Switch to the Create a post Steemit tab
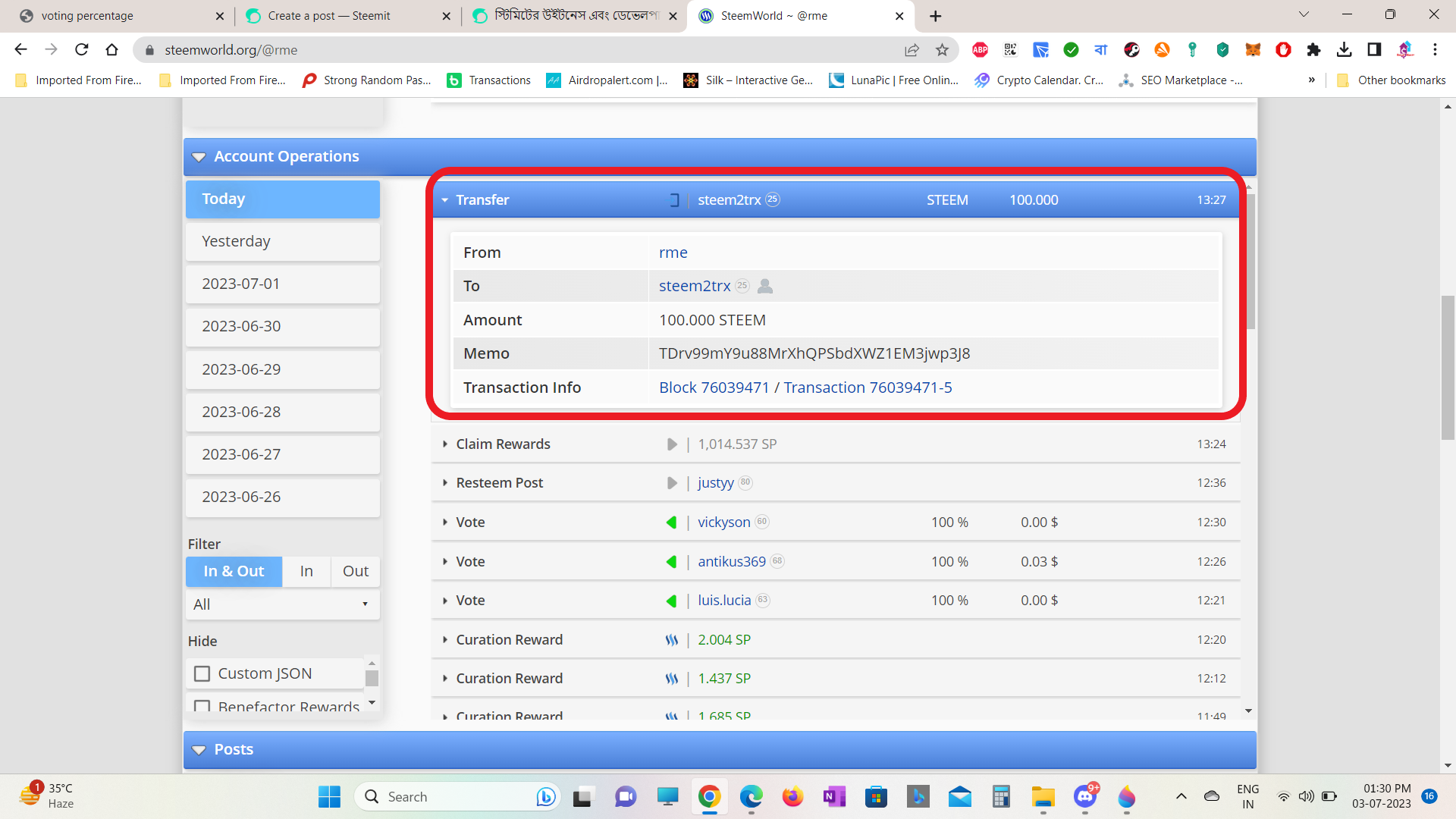Screen dimensions: 1456x819 point(329,16)
